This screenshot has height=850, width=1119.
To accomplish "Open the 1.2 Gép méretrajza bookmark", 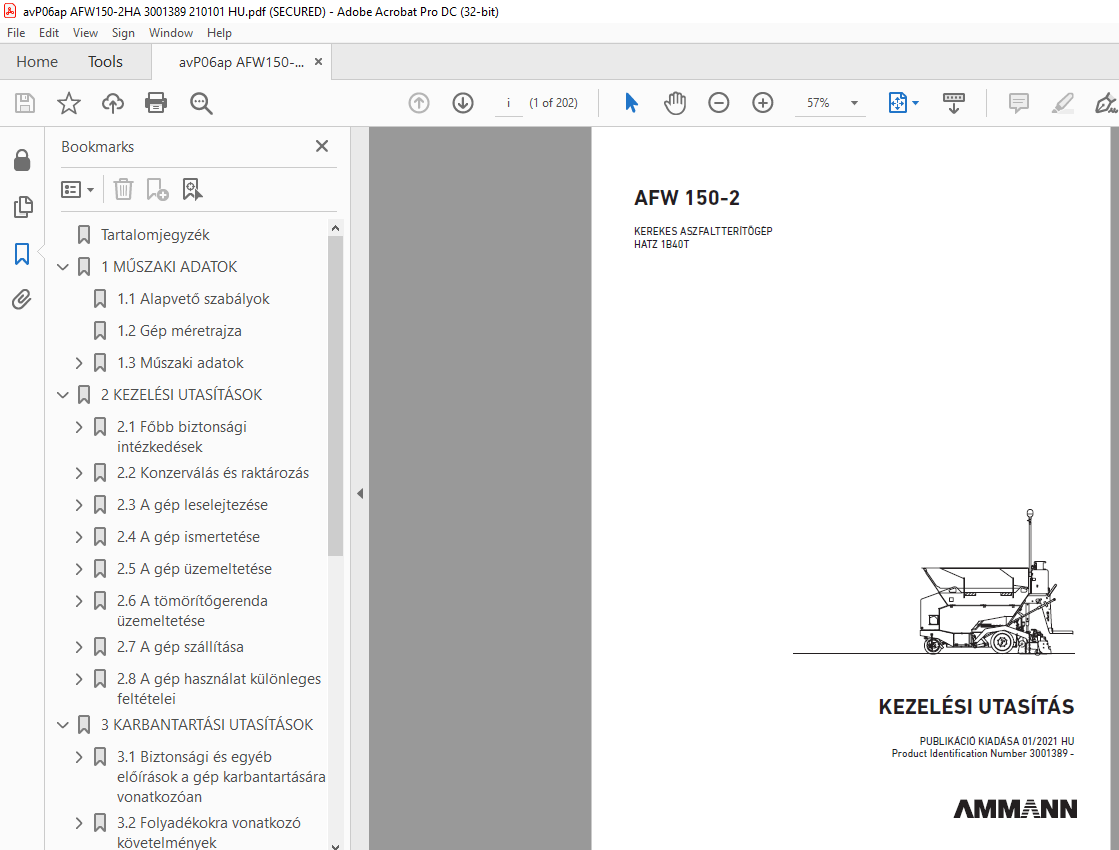I will [179, 331].
